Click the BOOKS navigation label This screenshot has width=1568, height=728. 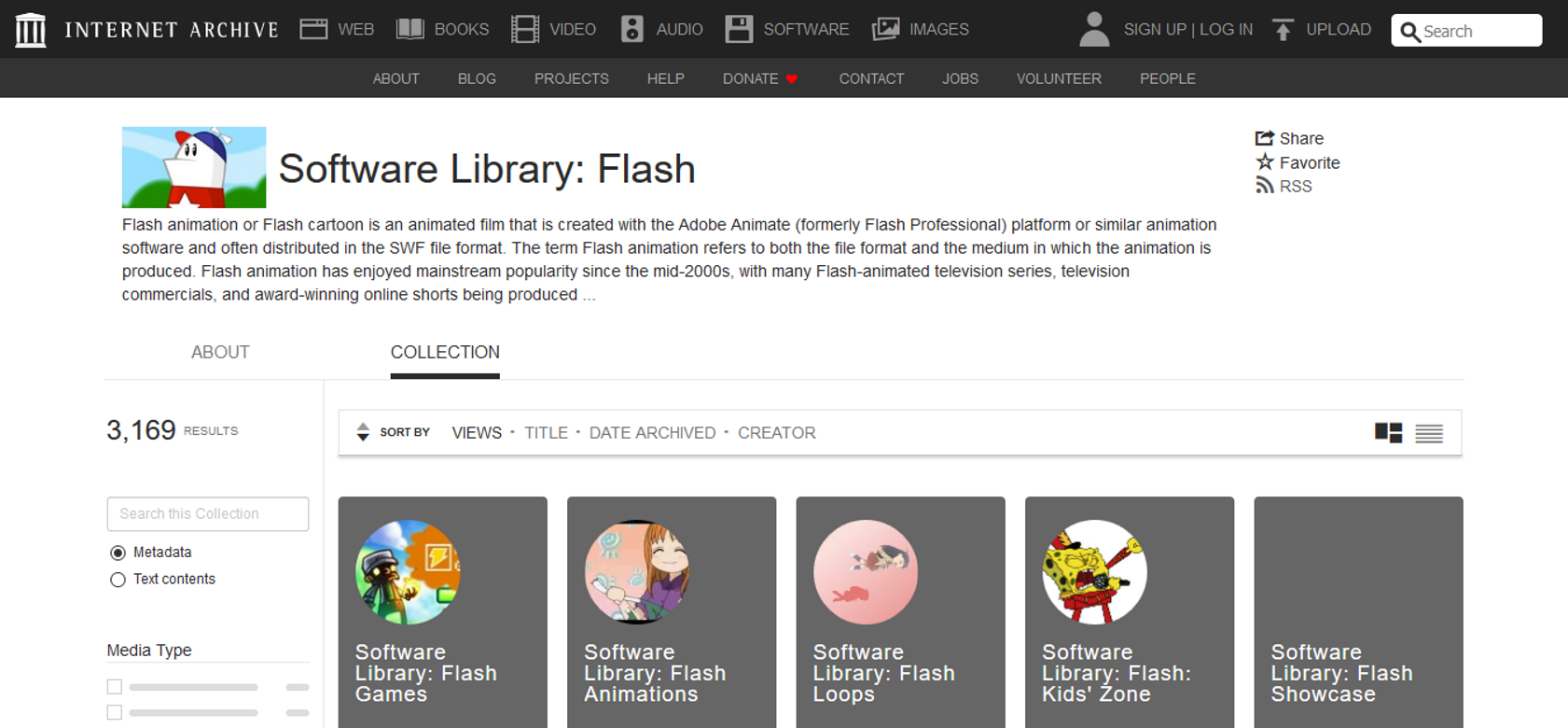click(x=462, y=29)
